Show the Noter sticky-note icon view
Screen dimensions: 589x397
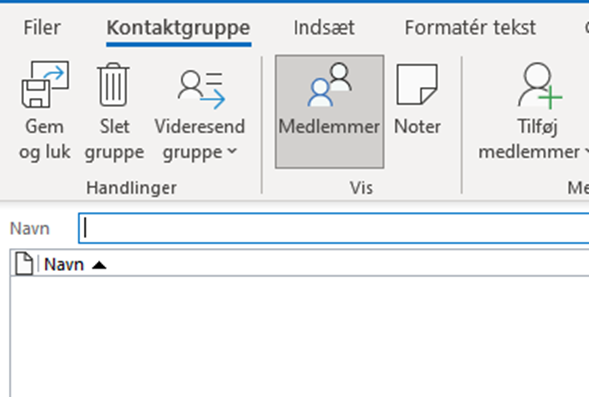(417, 84)
